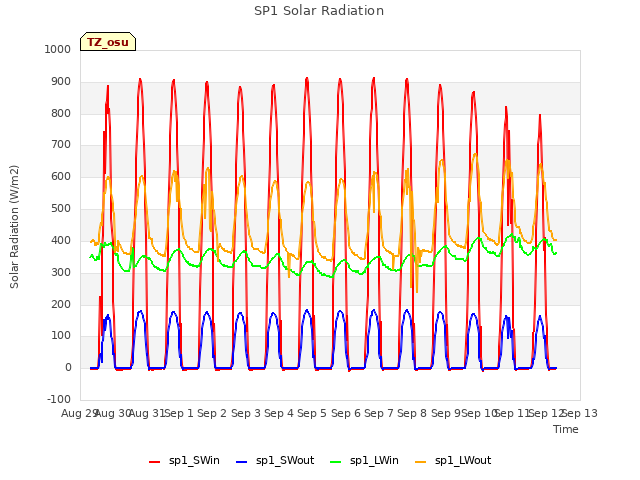Click the TZ_osu annotation box
The image size is (640, 480).
[x=108, y=42]
